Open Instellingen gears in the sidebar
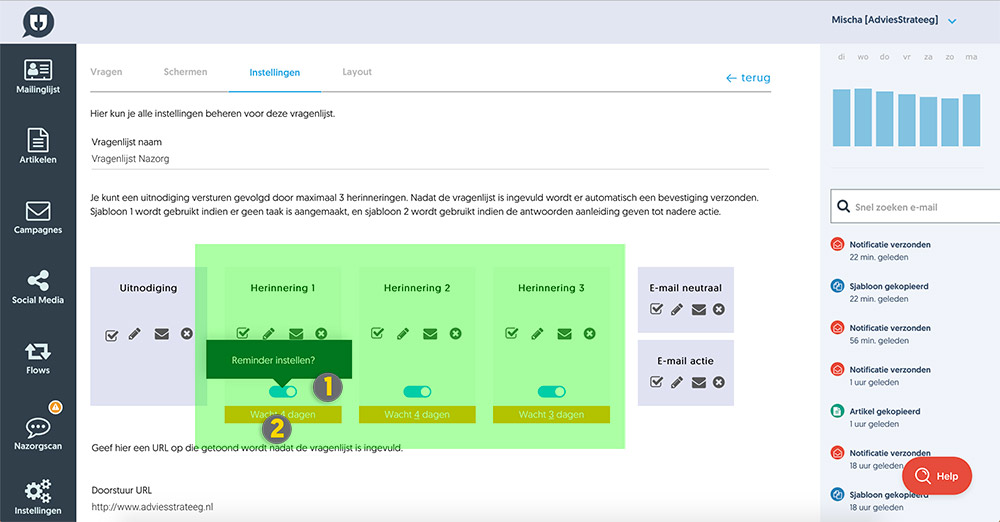 tap(38, 497)
